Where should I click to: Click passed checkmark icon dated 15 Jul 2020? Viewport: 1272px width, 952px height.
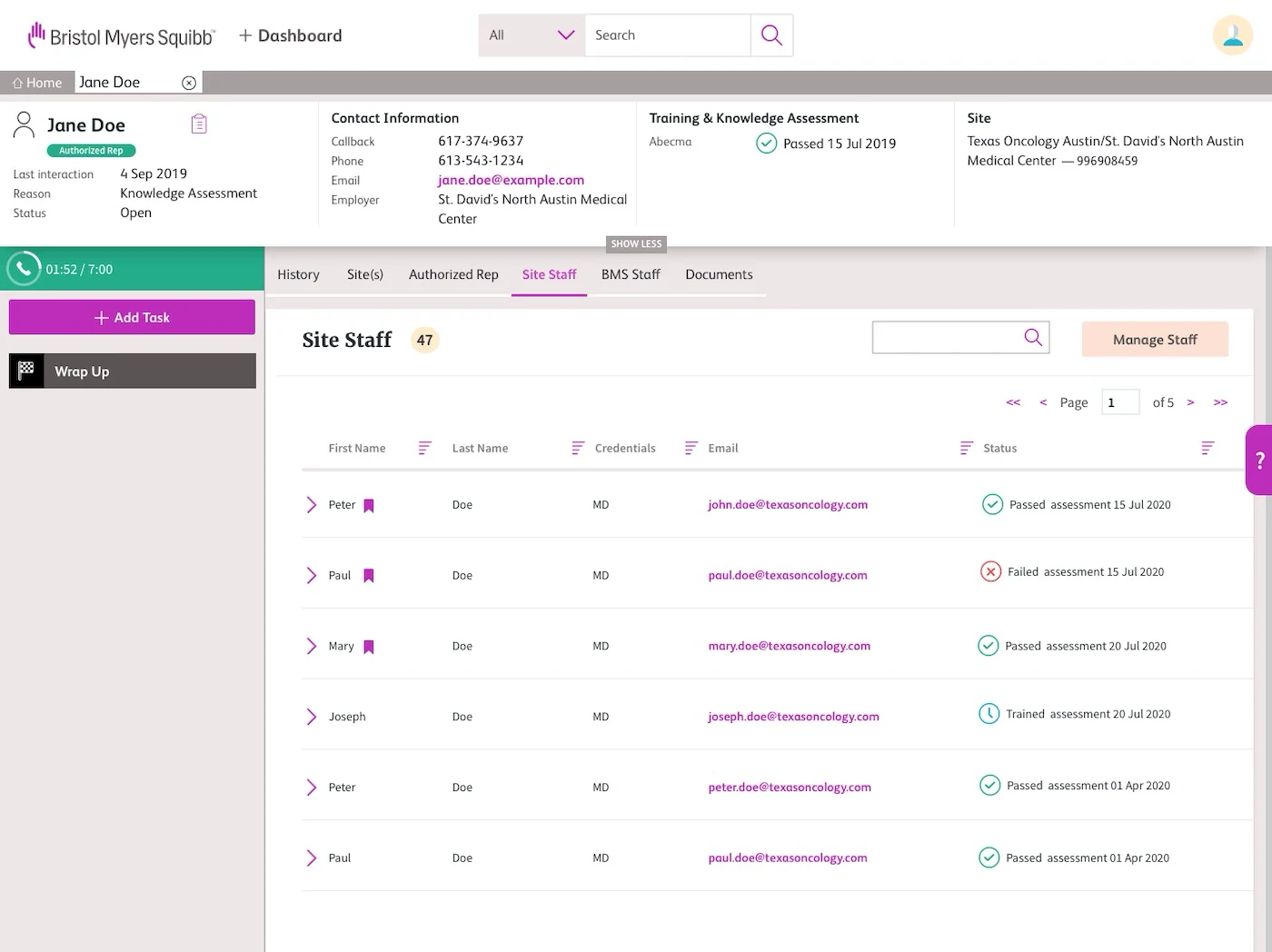tap(993, 504)
